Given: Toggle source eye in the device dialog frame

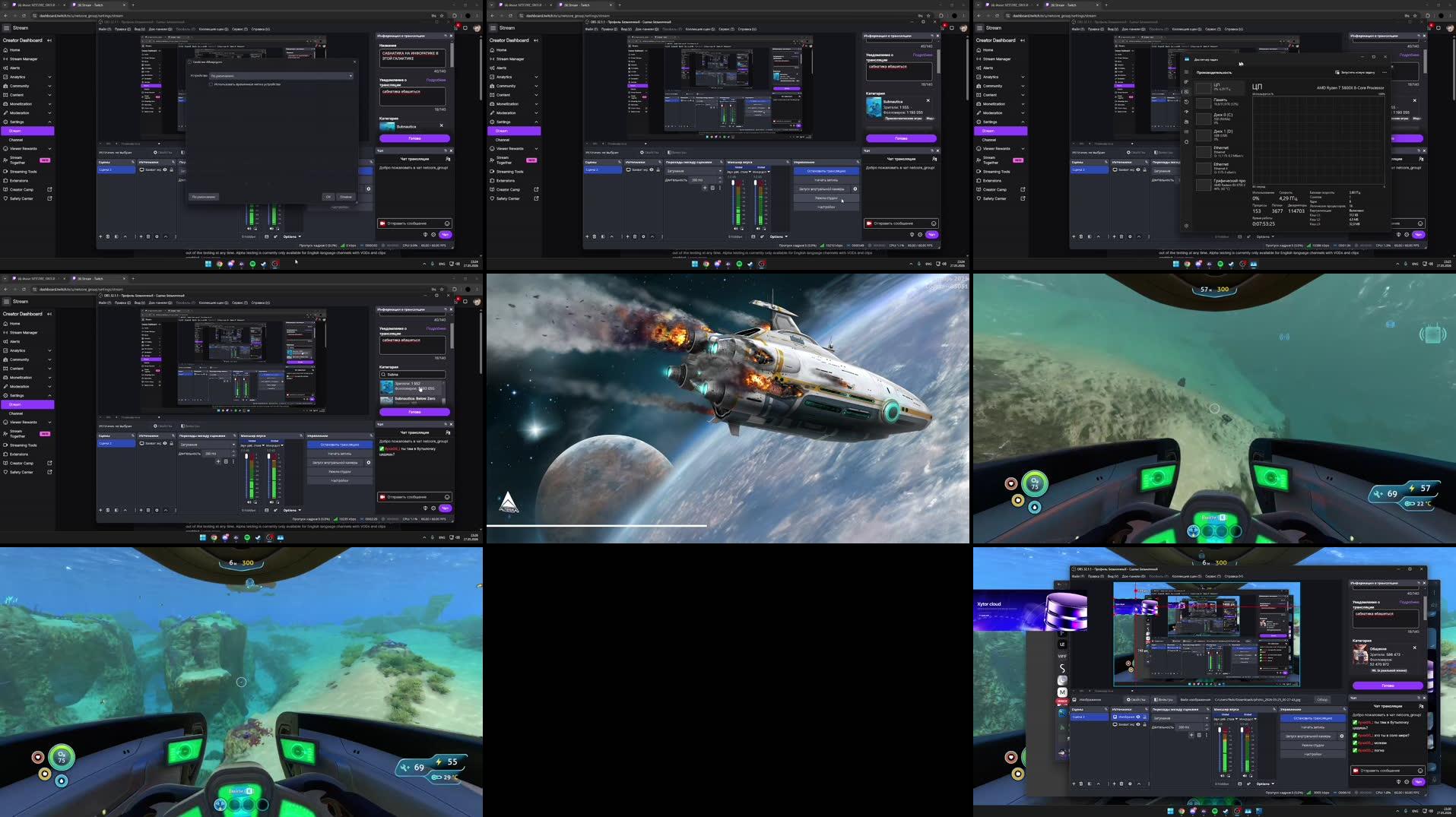Looking at the screenshot, I should 165,169.
